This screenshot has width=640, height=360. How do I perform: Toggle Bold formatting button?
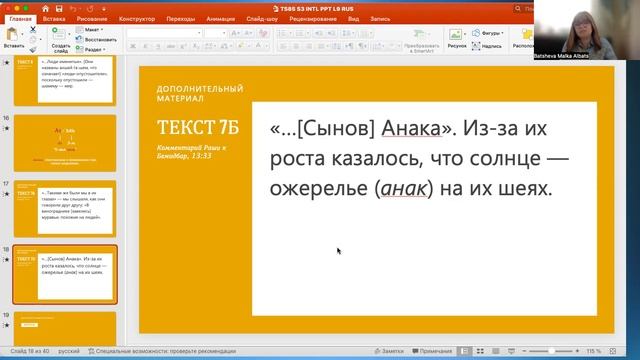(x=133, y=47)
